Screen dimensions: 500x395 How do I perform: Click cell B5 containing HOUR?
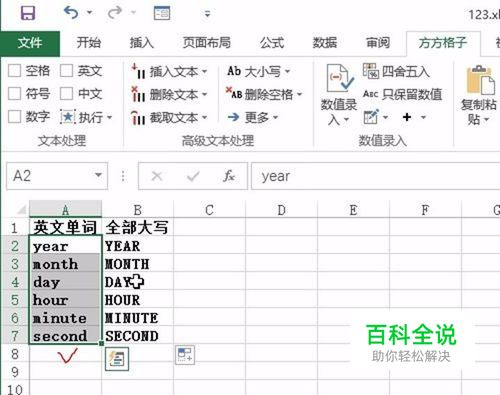(138, 300)
